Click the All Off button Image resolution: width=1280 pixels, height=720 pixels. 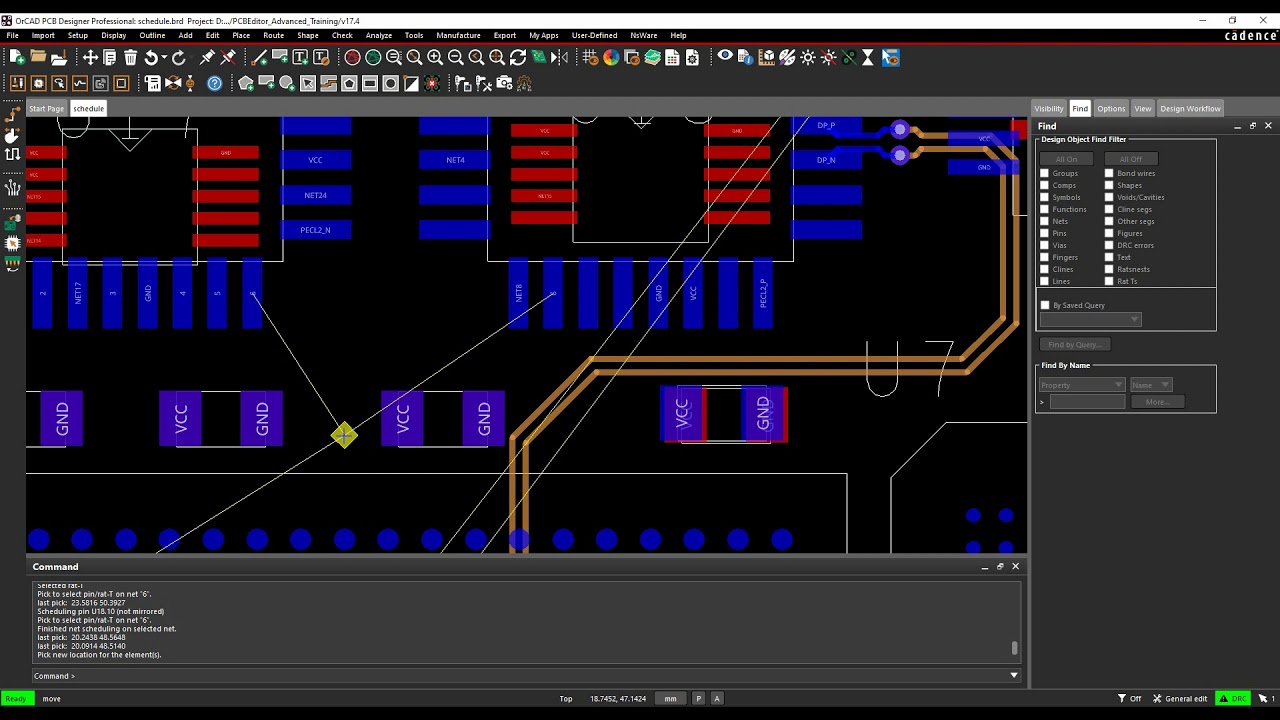coord(1131,159)
